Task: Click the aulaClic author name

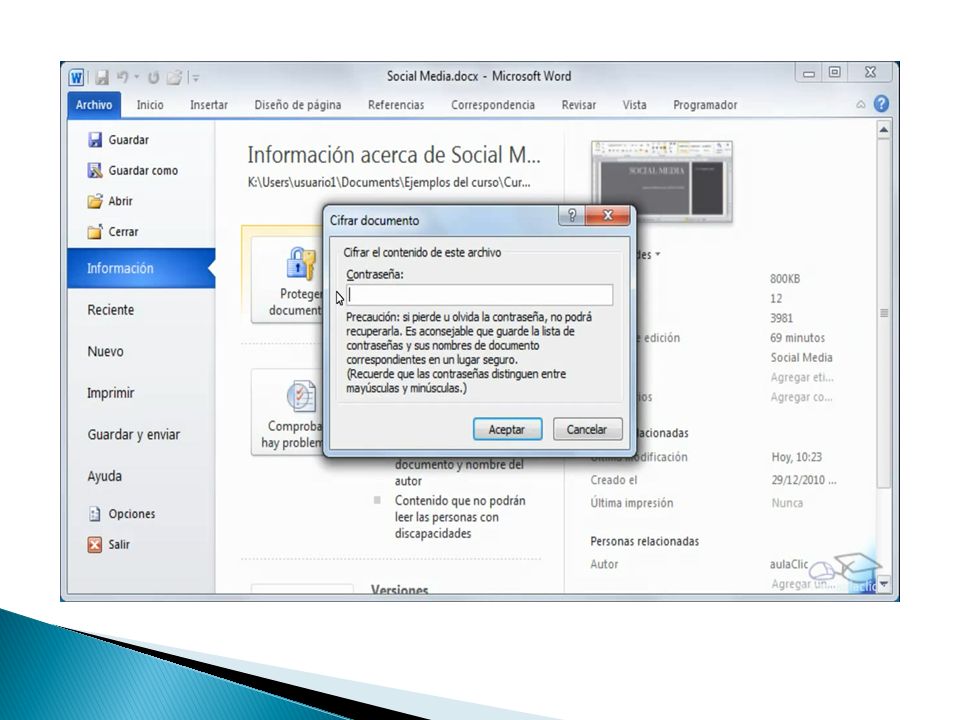Action: click(789, 564)
